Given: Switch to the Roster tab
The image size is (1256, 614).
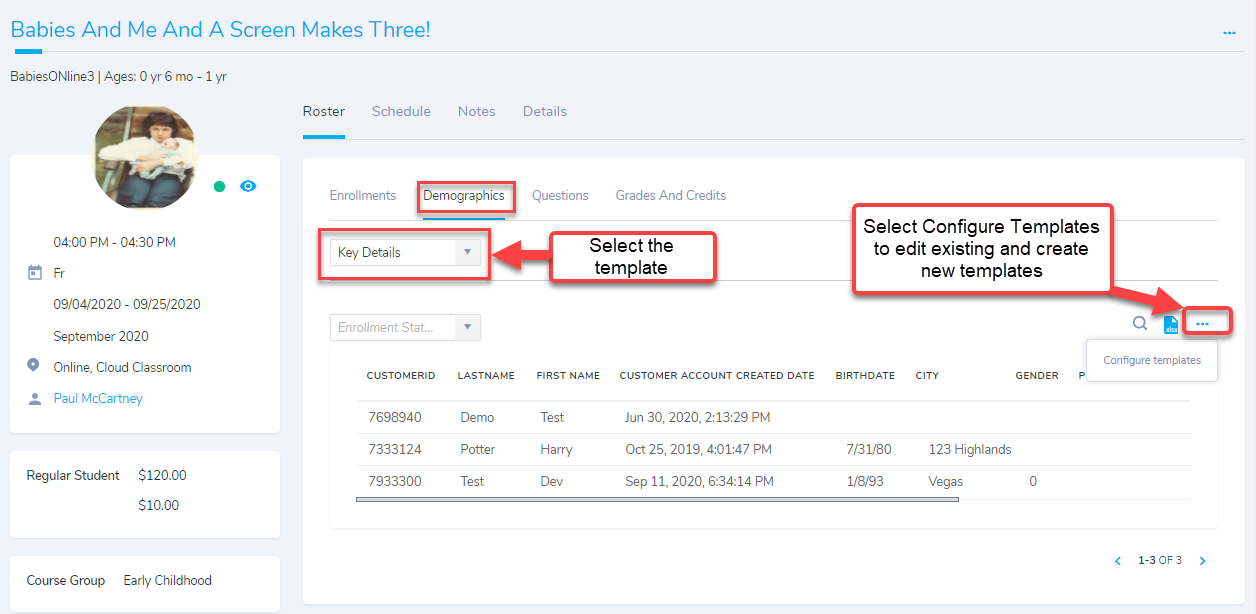Looking at the screenshot, I should (324, 111).
